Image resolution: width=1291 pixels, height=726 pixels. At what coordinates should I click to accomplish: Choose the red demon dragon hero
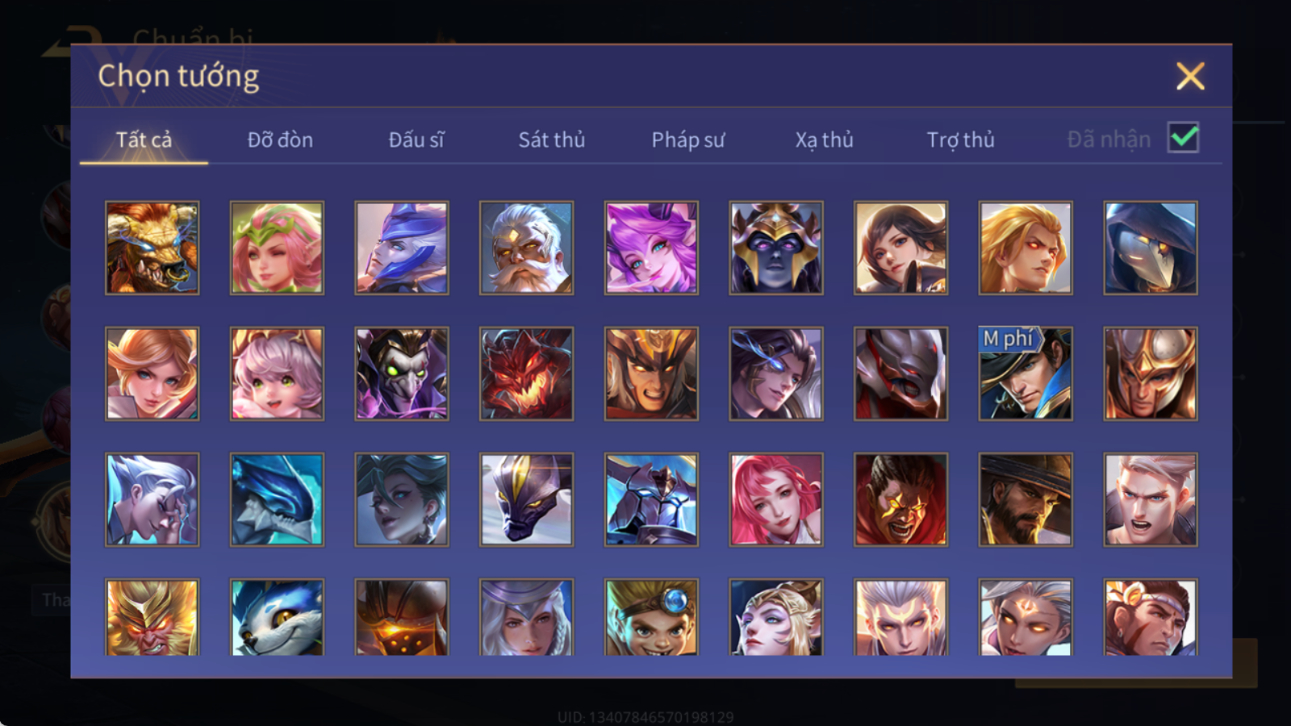pyautogui.click(x=526, y=374)
